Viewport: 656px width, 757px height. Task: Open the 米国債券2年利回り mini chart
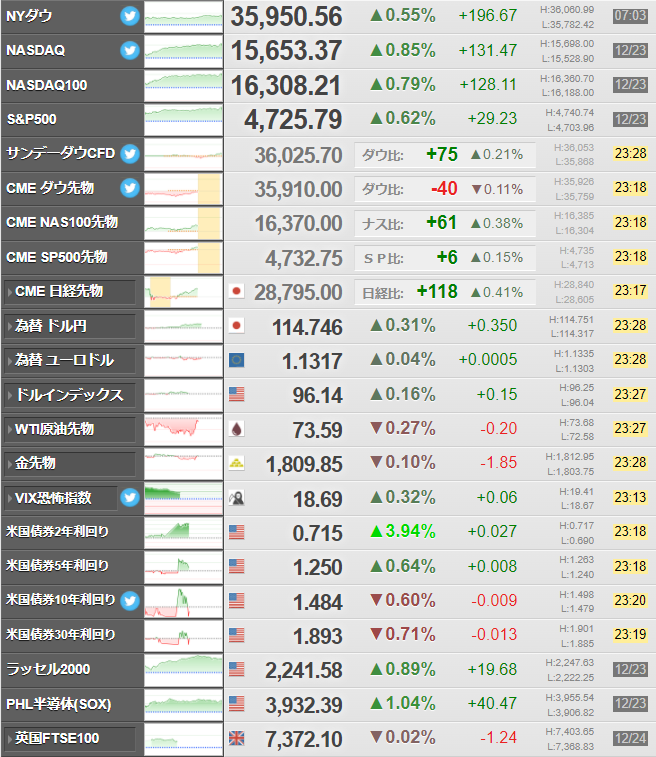(x=183, y=533)
